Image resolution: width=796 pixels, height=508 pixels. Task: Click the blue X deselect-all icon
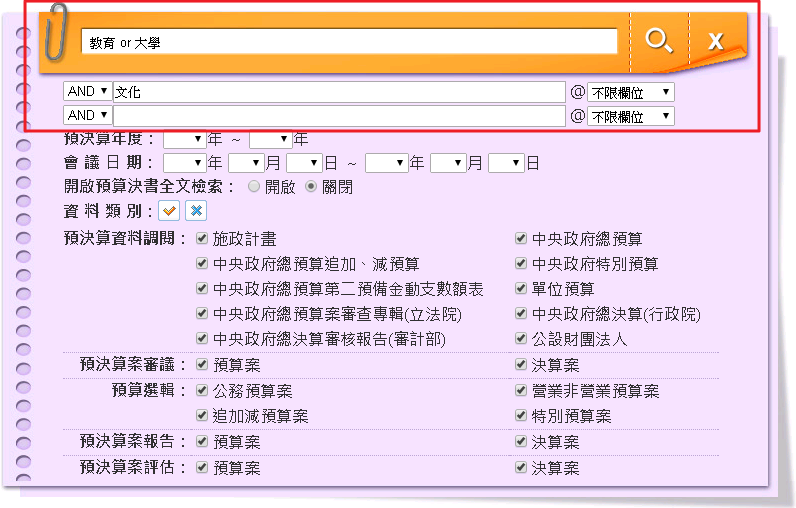click(x=197, y=211)
